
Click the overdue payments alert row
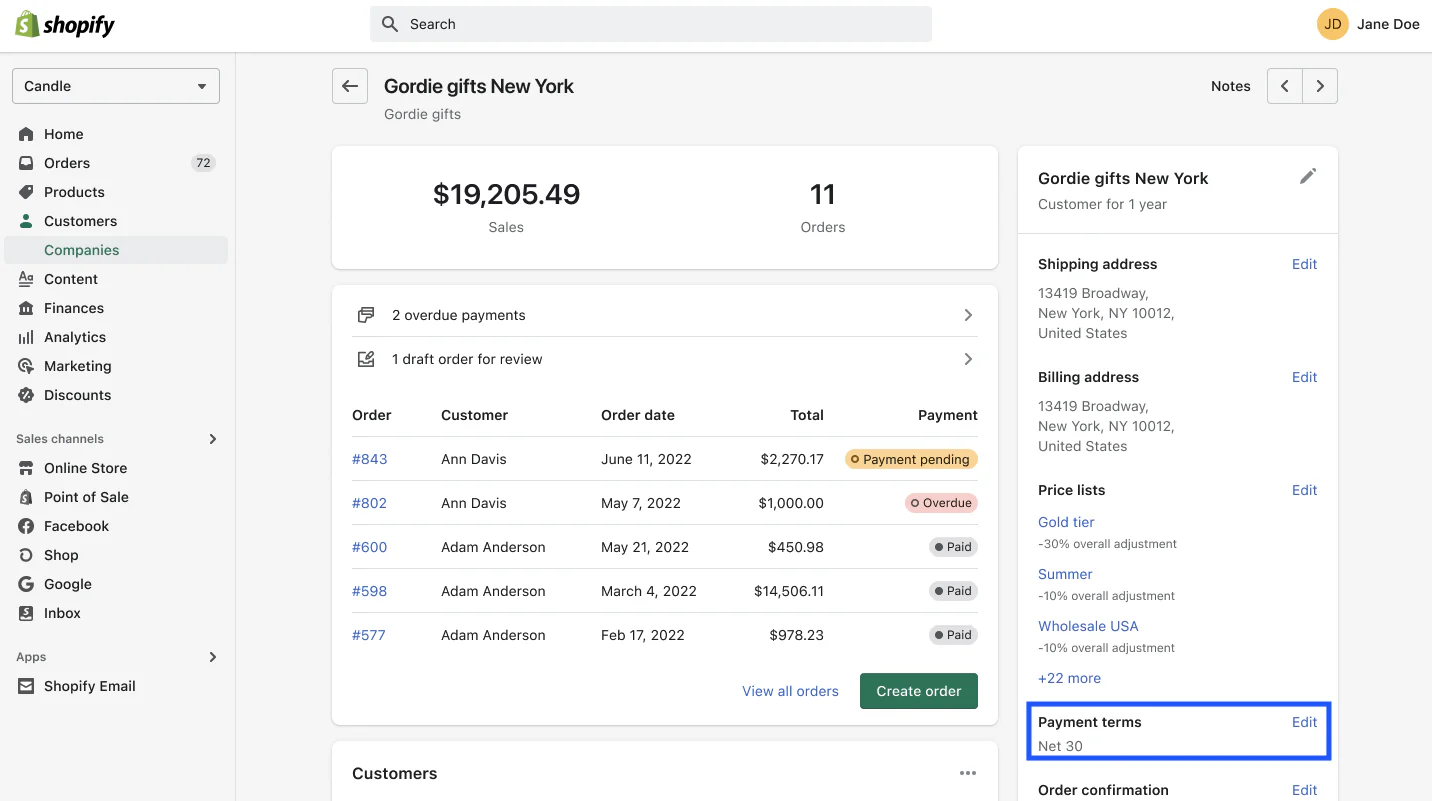[664, 314]
